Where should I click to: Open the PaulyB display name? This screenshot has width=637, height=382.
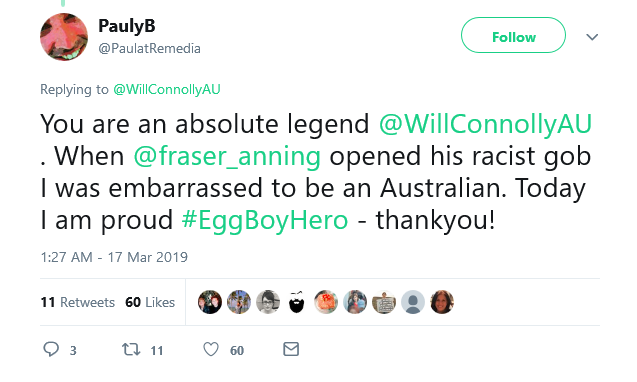pyautogui.click(x=127, y=26)
